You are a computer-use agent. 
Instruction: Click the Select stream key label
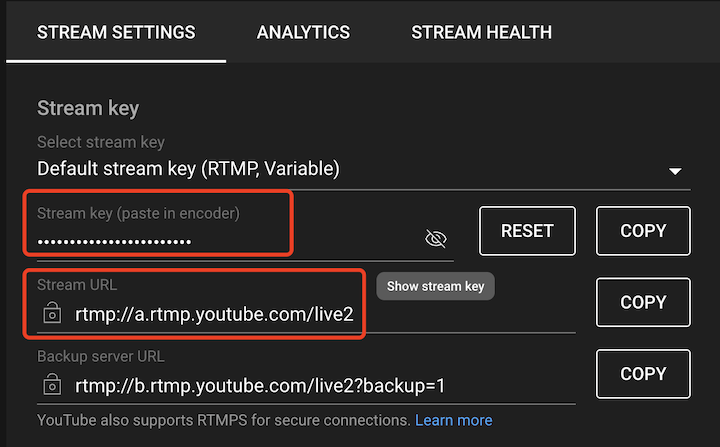[x=101, y=142]
